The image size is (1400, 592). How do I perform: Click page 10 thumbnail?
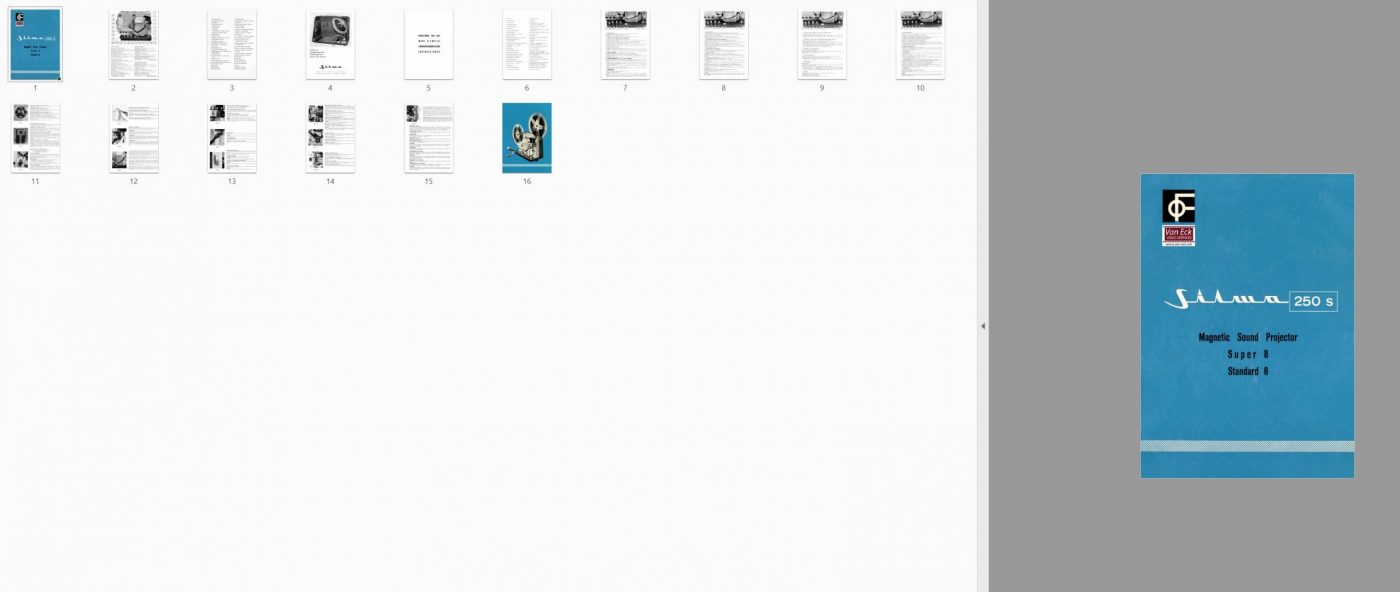point(920,45)
